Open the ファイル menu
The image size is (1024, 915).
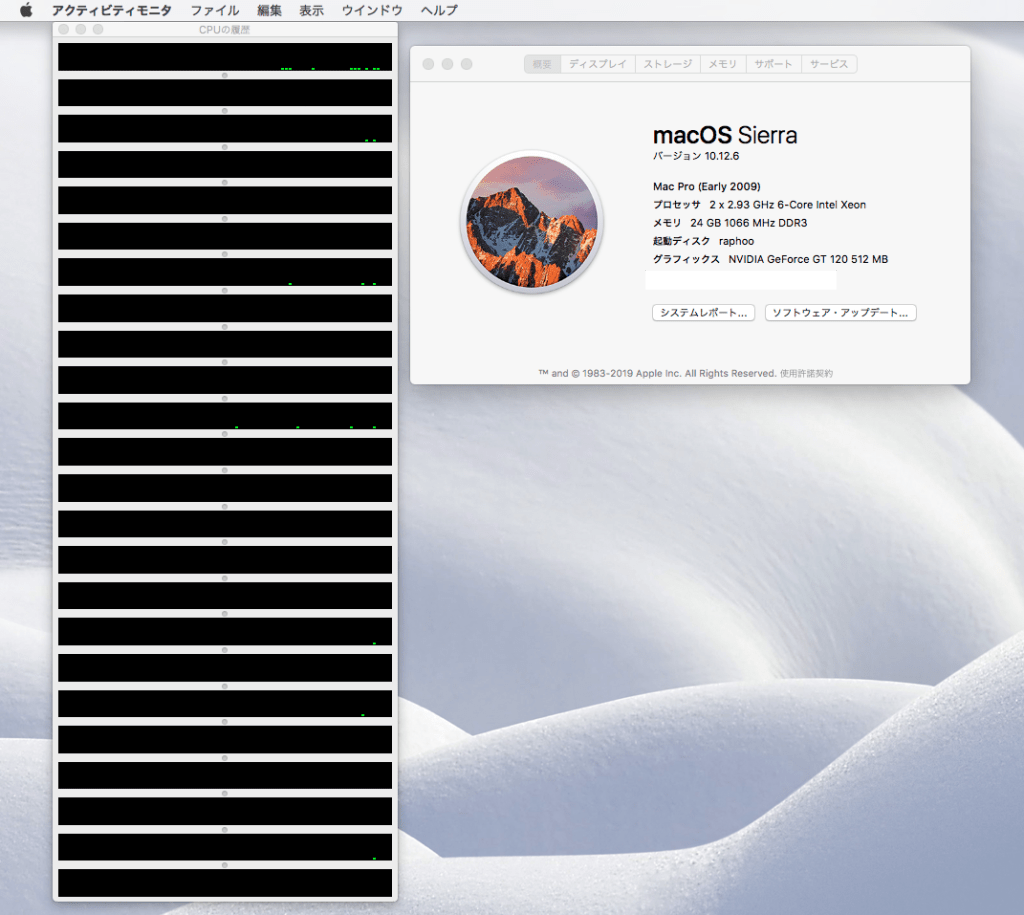click(214, 10)
